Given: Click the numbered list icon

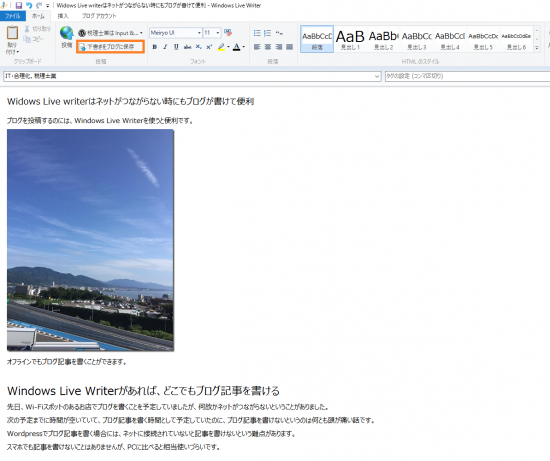Looking at the screenshot, I should point(268,33).
